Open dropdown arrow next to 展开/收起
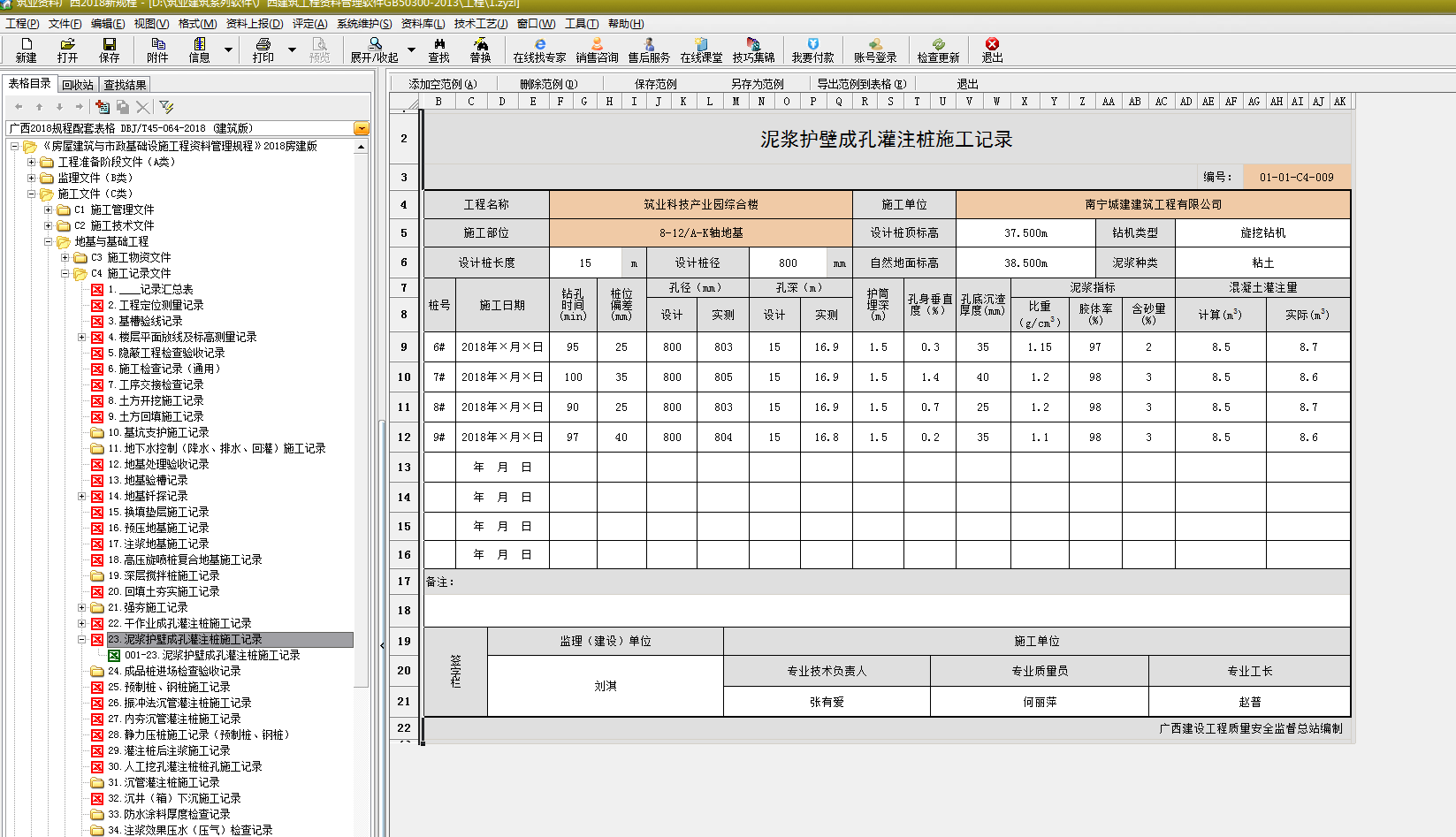Image resolution: width=1456 pixels, height=837 pixels. (411, 50)
